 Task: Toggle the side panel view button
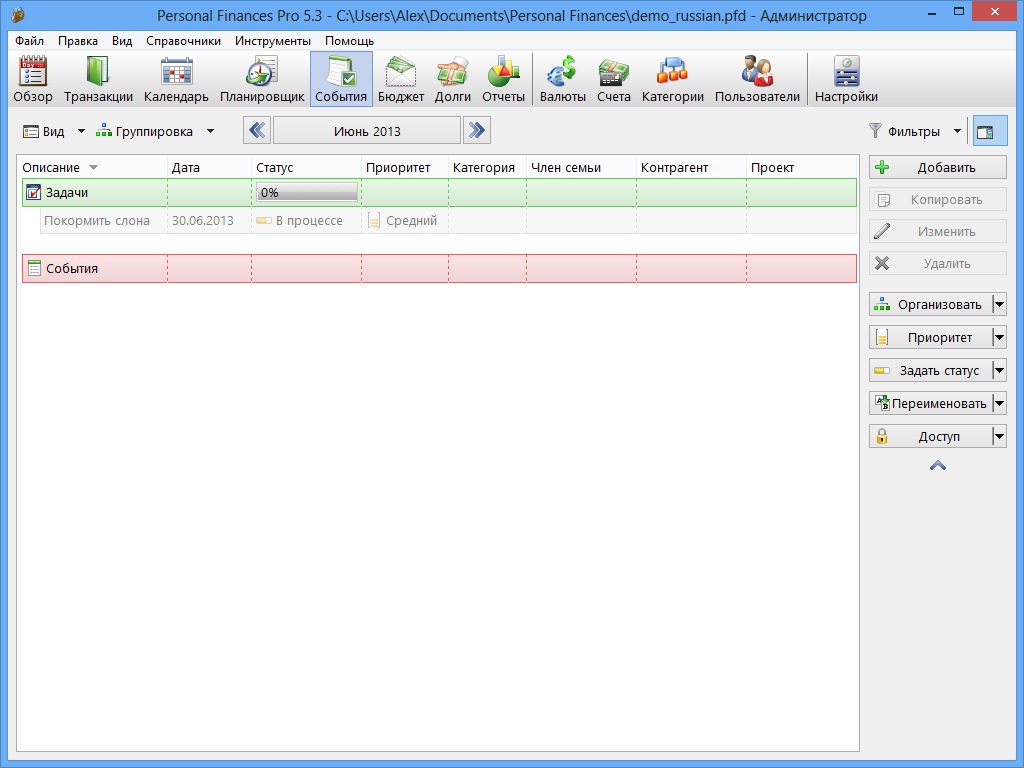pyautogui.click(x=990, y=131)
